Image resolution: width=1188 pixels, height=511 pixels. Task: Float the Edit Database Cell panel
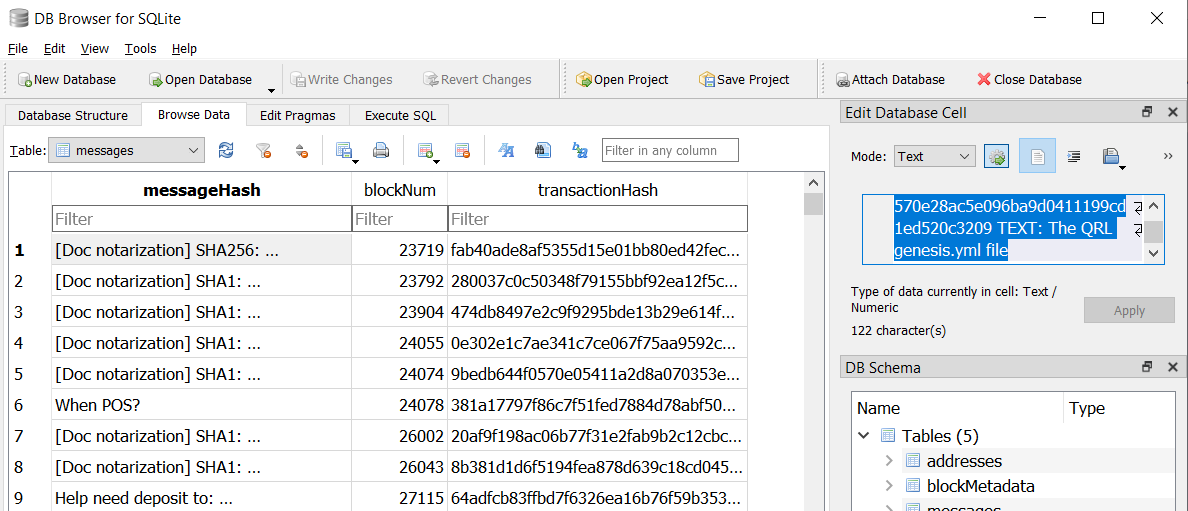point(1147,112)
